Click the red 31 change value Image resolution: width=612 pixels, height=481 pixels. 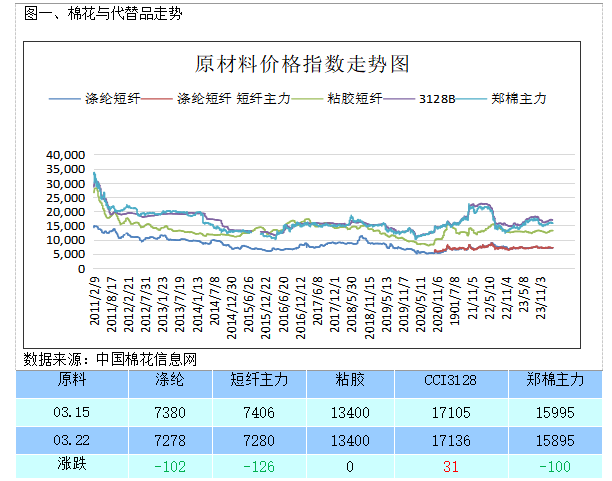tap(451, 467)
